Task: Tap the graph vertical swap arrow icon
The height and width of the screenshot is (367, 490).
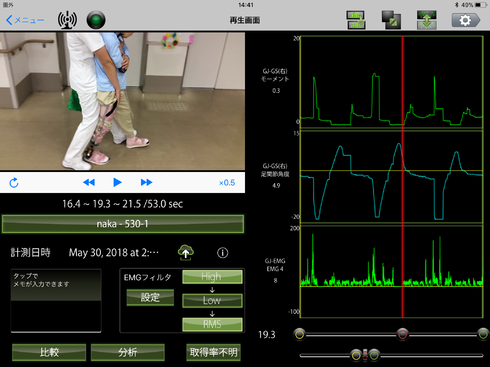Action: 427,20
